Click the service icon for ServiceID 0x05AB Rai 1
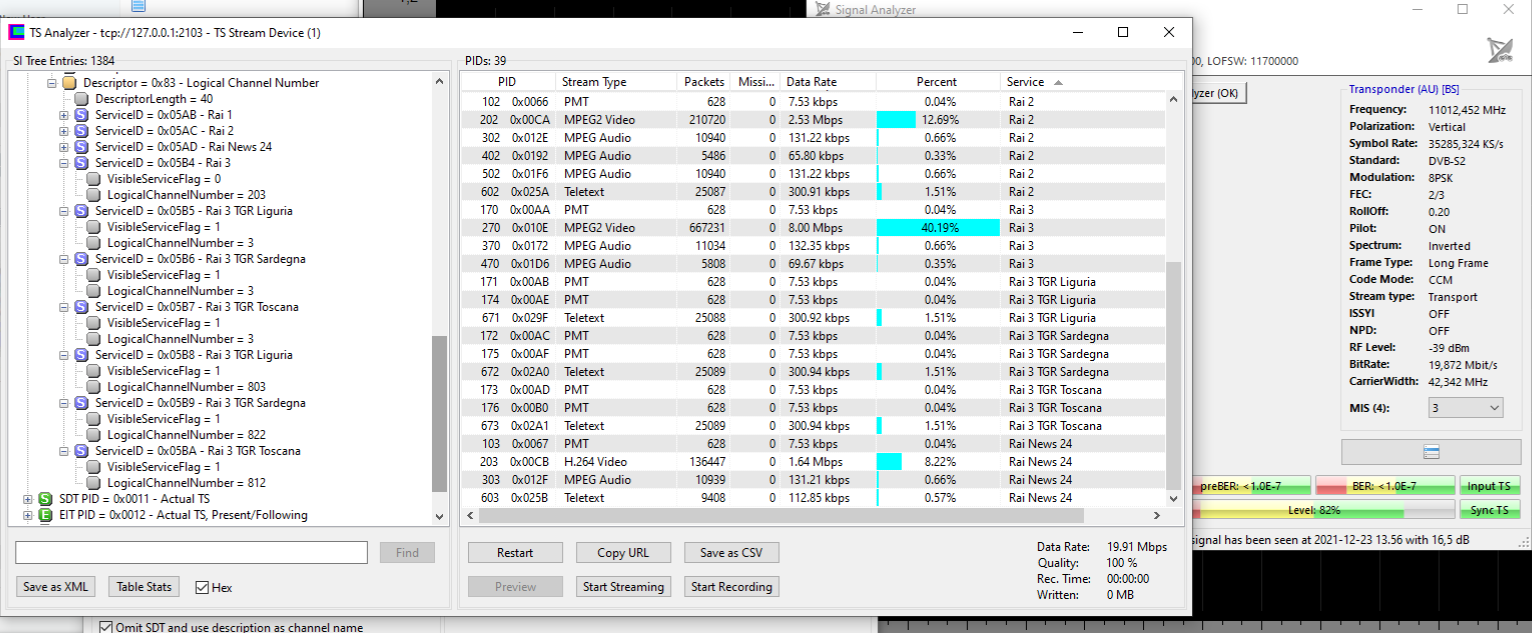The width and height of the screenshot is (1532, 633). point(82,115)
